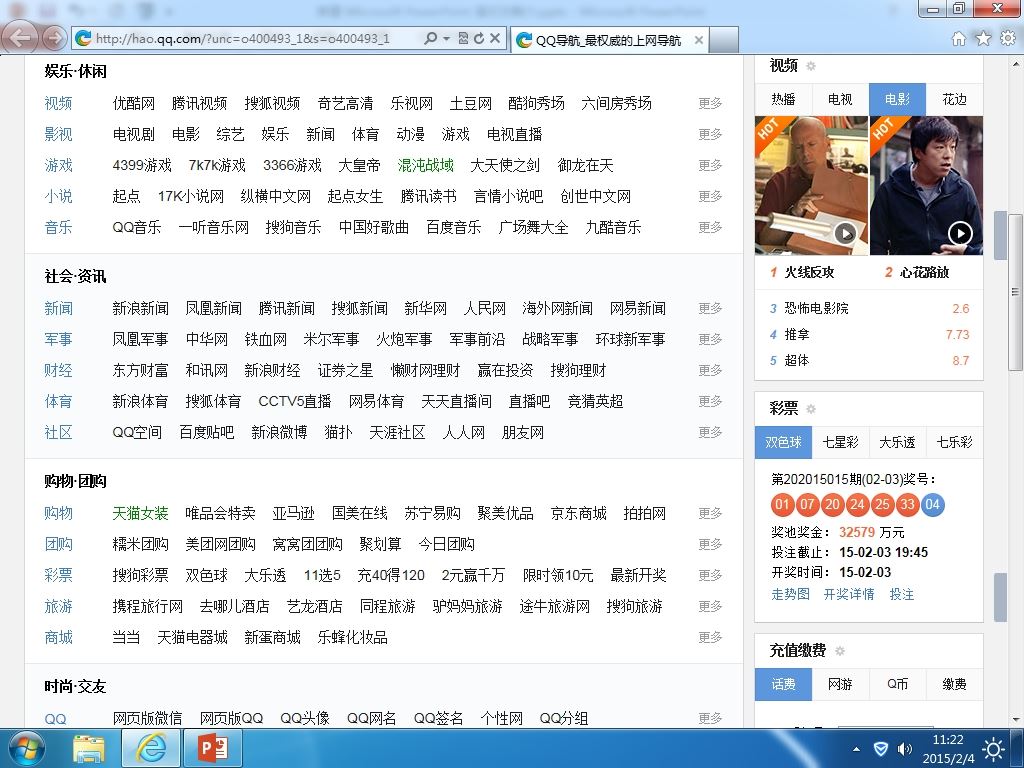
Task: Expand 更多 for the 音乐 row
Action: coord(710,227)
